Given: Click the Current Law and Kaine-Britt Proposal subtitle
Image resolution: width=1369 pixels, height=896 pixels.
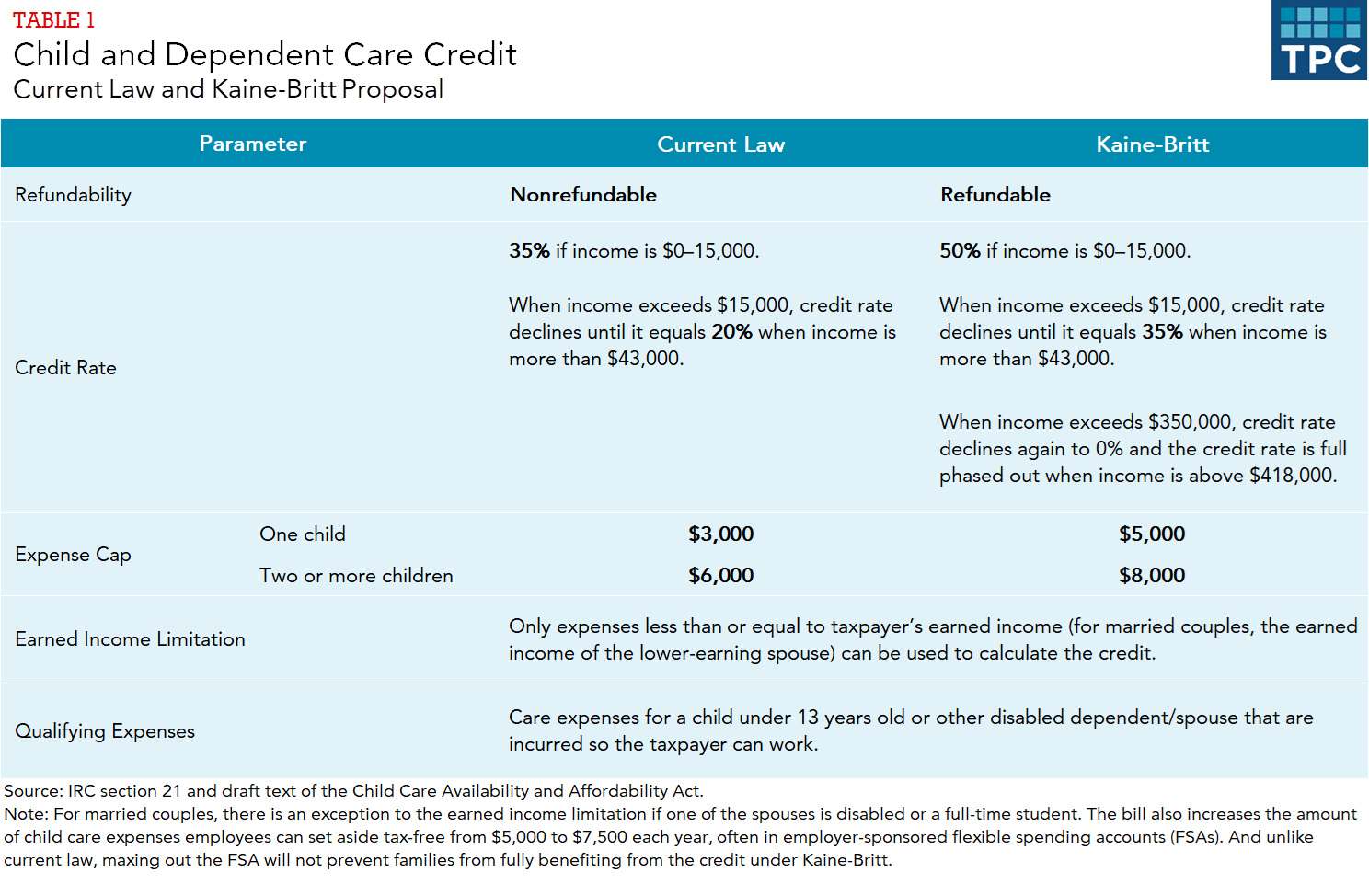Looking at the screenshot, I should coord(228,89).
